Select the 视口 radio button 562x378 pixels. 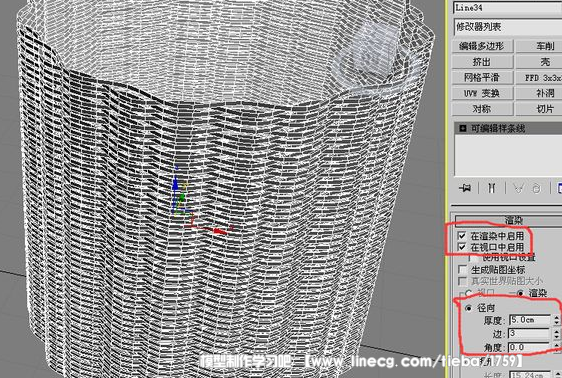click(x=468, y=293)
